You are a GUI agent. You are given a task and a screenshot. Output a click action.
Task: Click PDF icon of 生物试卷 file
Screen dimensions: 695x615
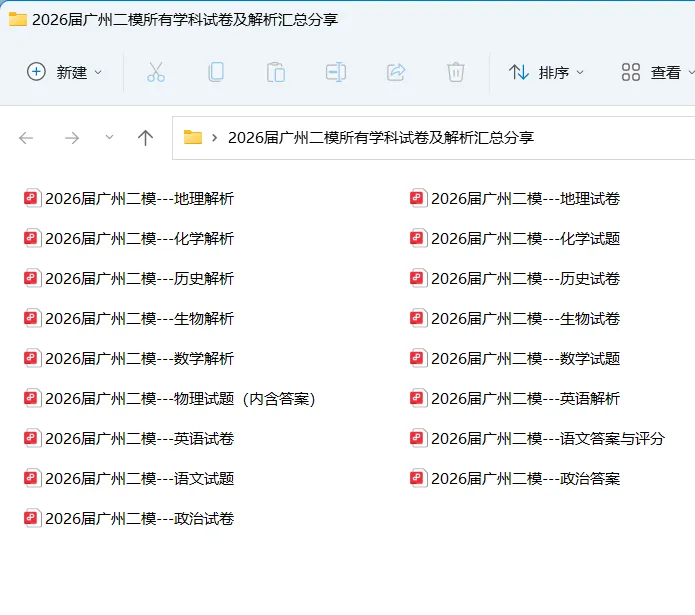click(418, 318)
